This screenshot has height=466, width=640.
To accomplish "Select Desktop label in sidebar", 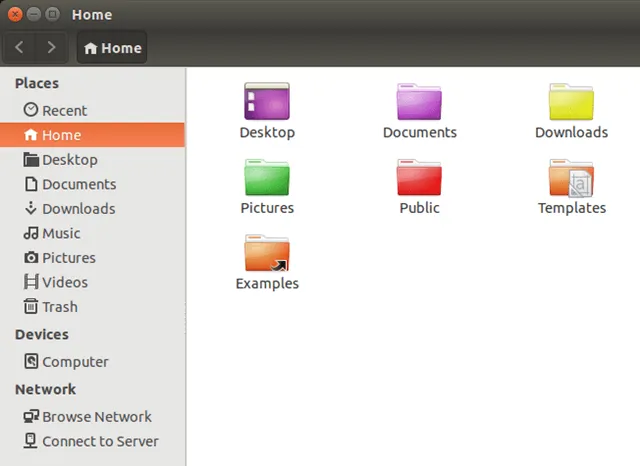I will (70, 160).
